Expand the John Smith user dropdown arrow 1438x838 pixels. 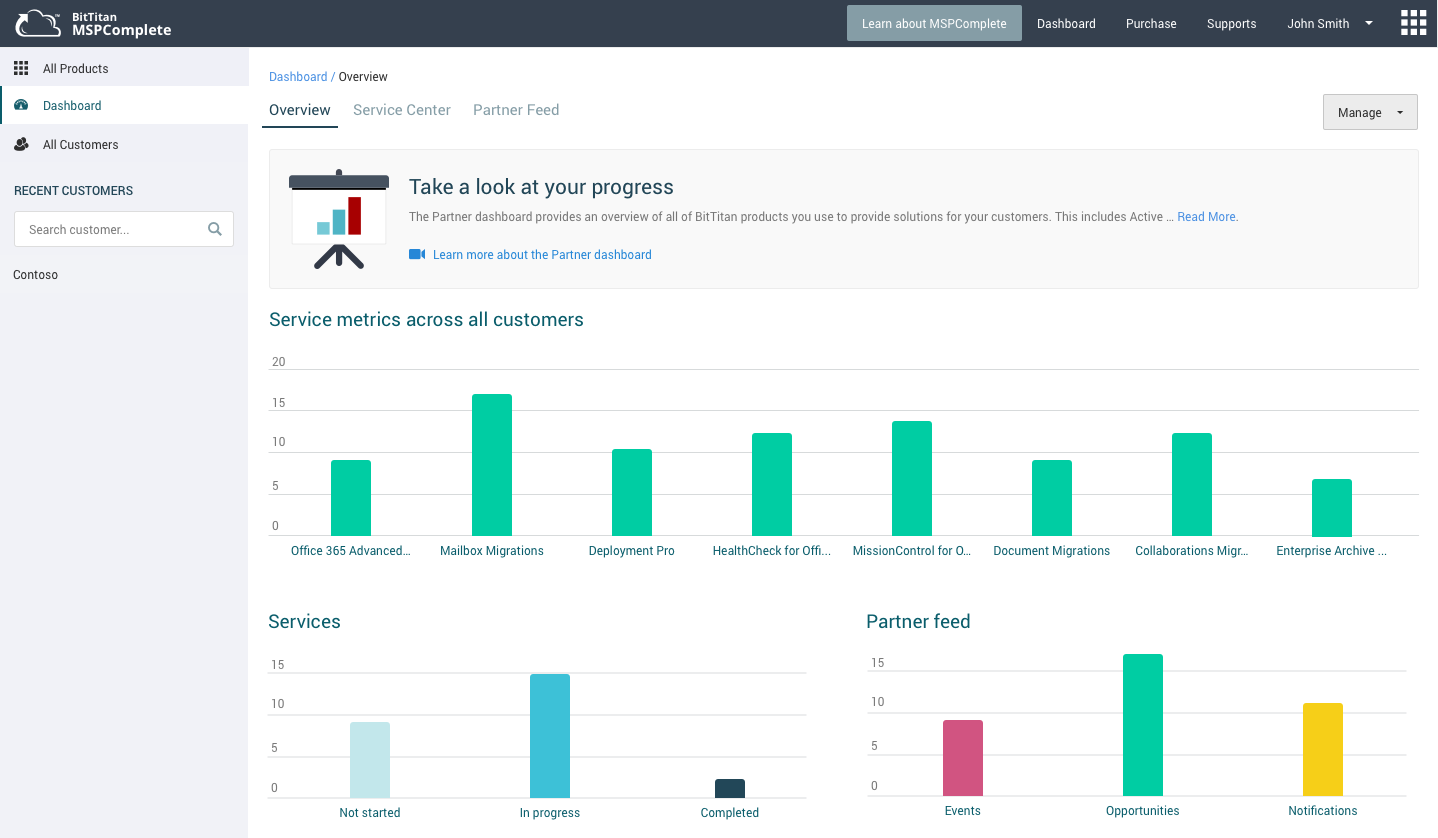[x=1369, y=23]
